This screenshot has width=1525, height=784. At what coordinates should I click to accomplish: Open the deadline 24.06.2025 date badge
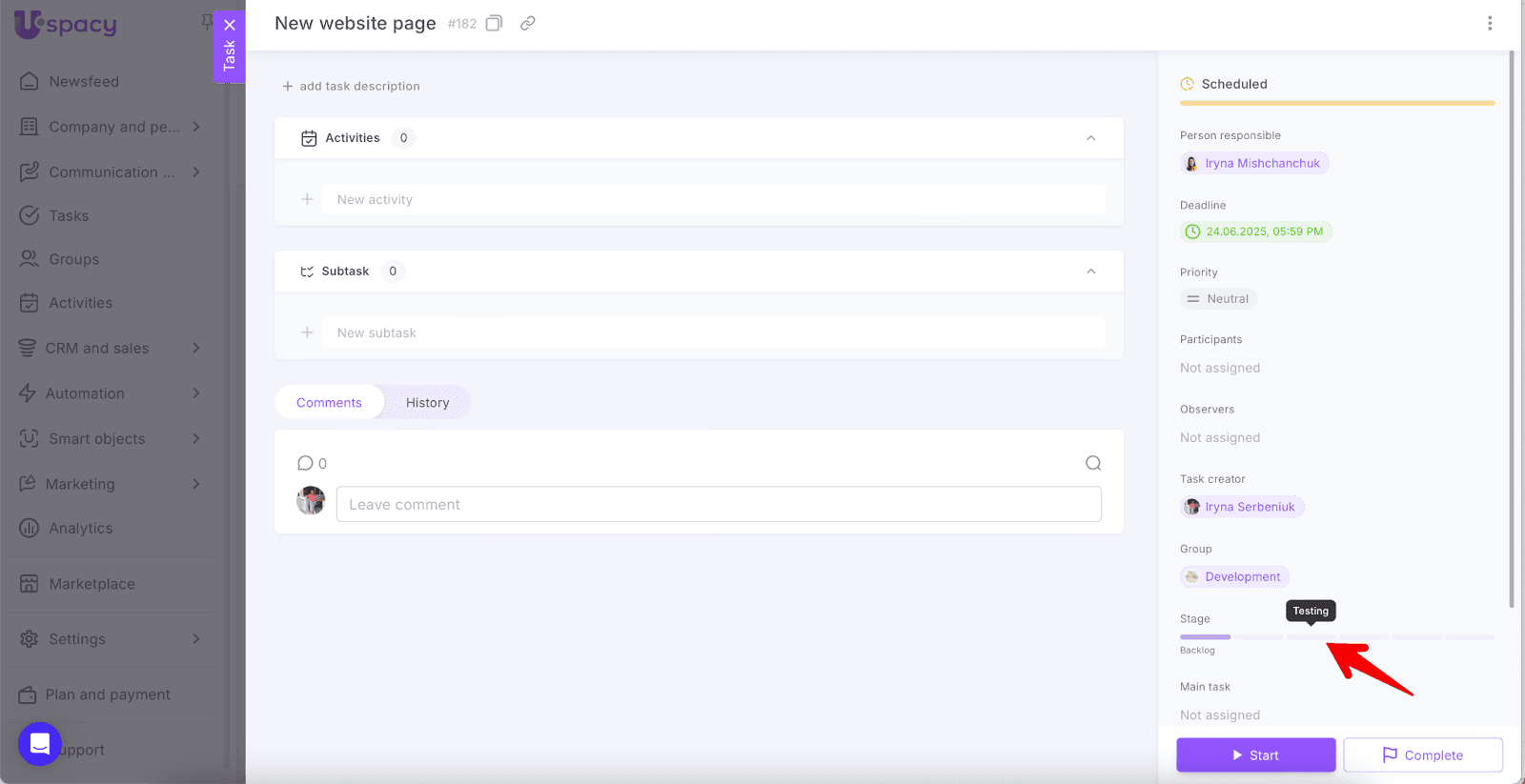point(1255,231)
